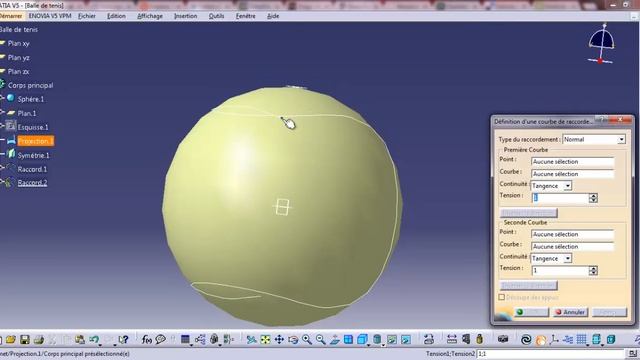The width and height of the screenshot is (640, 360).
Task: Click the Swap visible space icon
Action: (406, 340)
